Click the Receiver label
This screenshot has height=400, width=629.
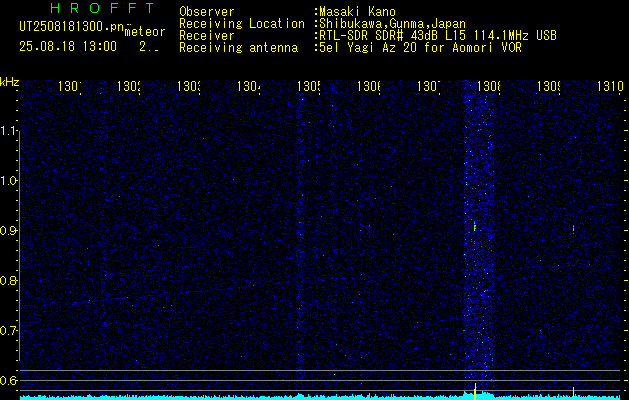[x=207, y=36]
